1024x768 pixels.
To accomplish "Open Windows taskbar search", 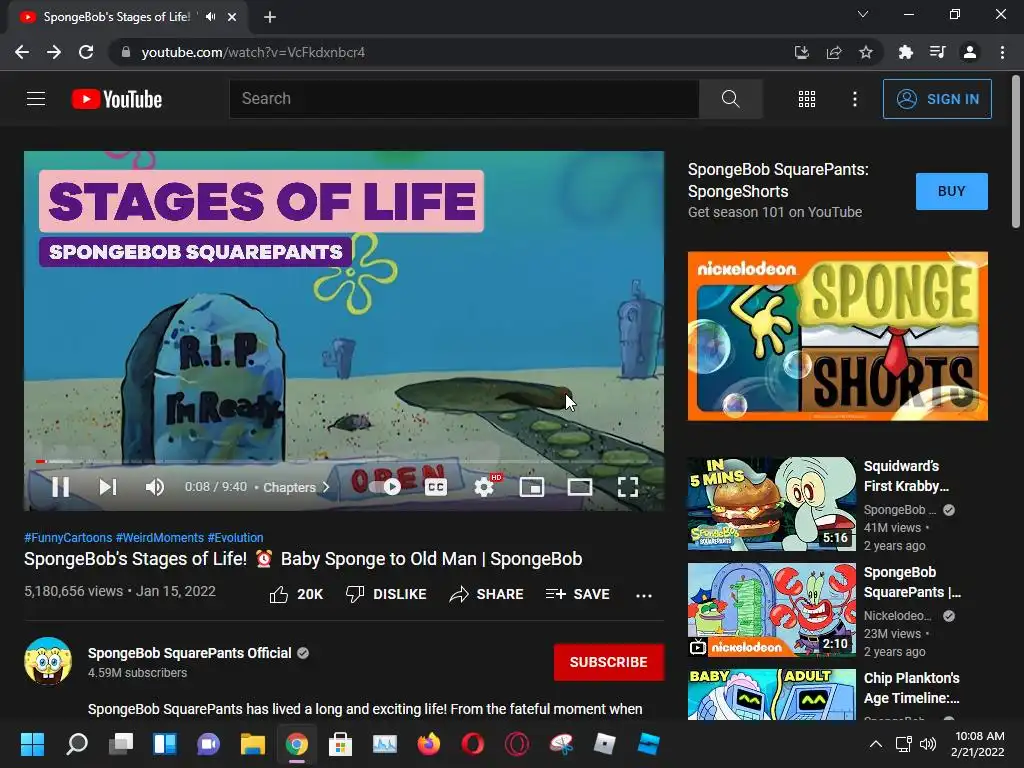I will [77, 744].
